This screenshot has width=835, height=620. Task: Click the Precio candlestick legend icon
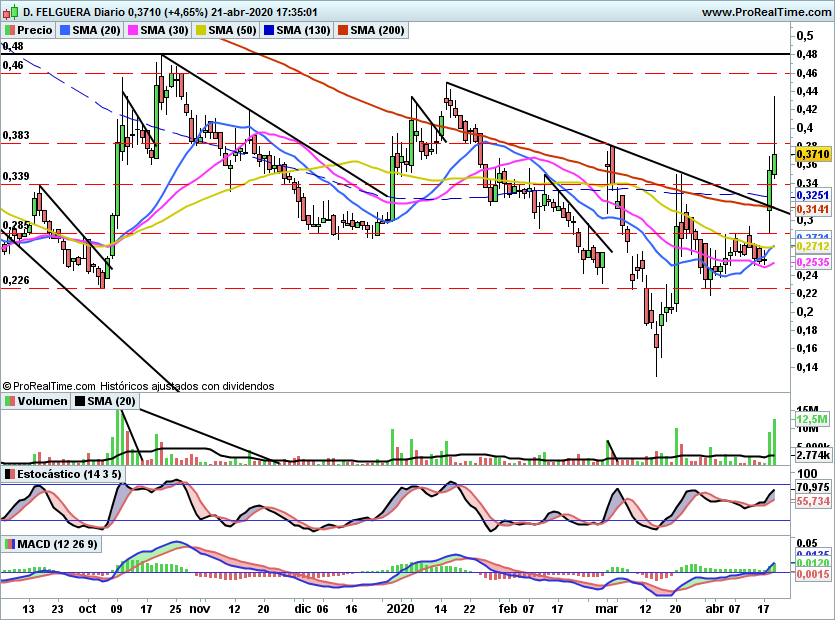(10, 30)
